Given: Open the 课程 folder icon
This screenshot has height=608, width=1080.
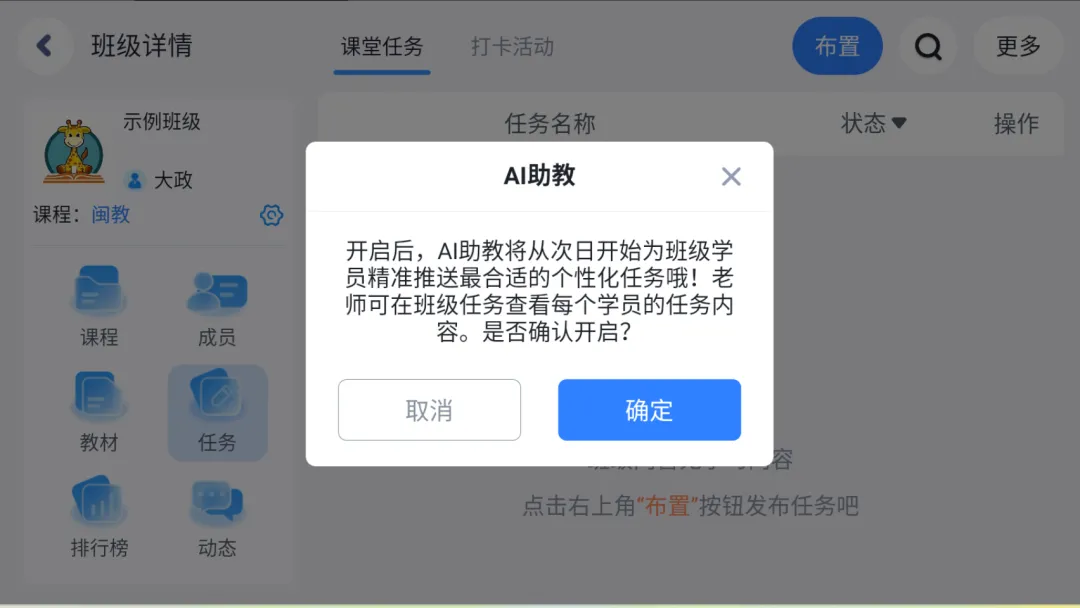Looking at the screenshot, I should (98, 291).
